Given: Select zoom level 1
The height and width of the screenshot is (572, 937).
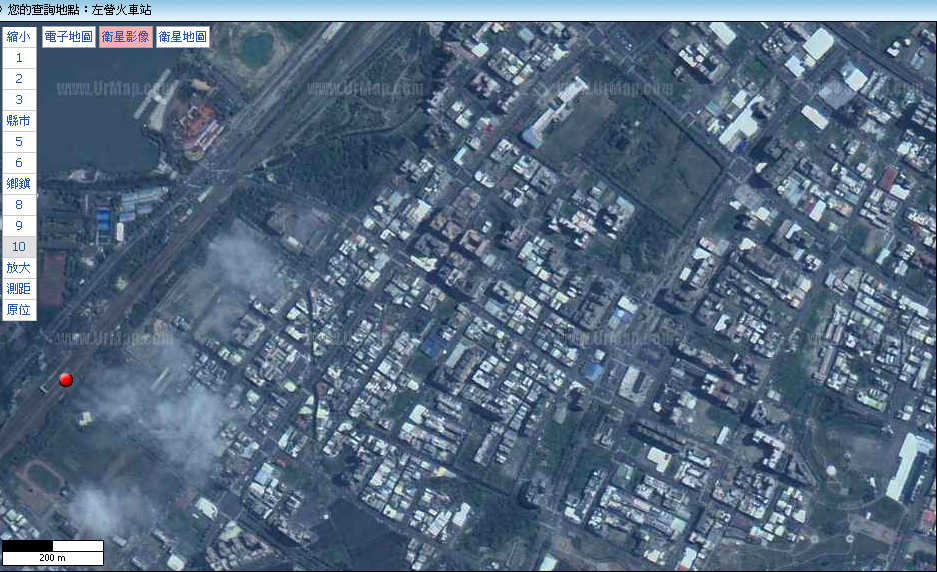Looking at the screenshot, I should [x=19, y=58].
